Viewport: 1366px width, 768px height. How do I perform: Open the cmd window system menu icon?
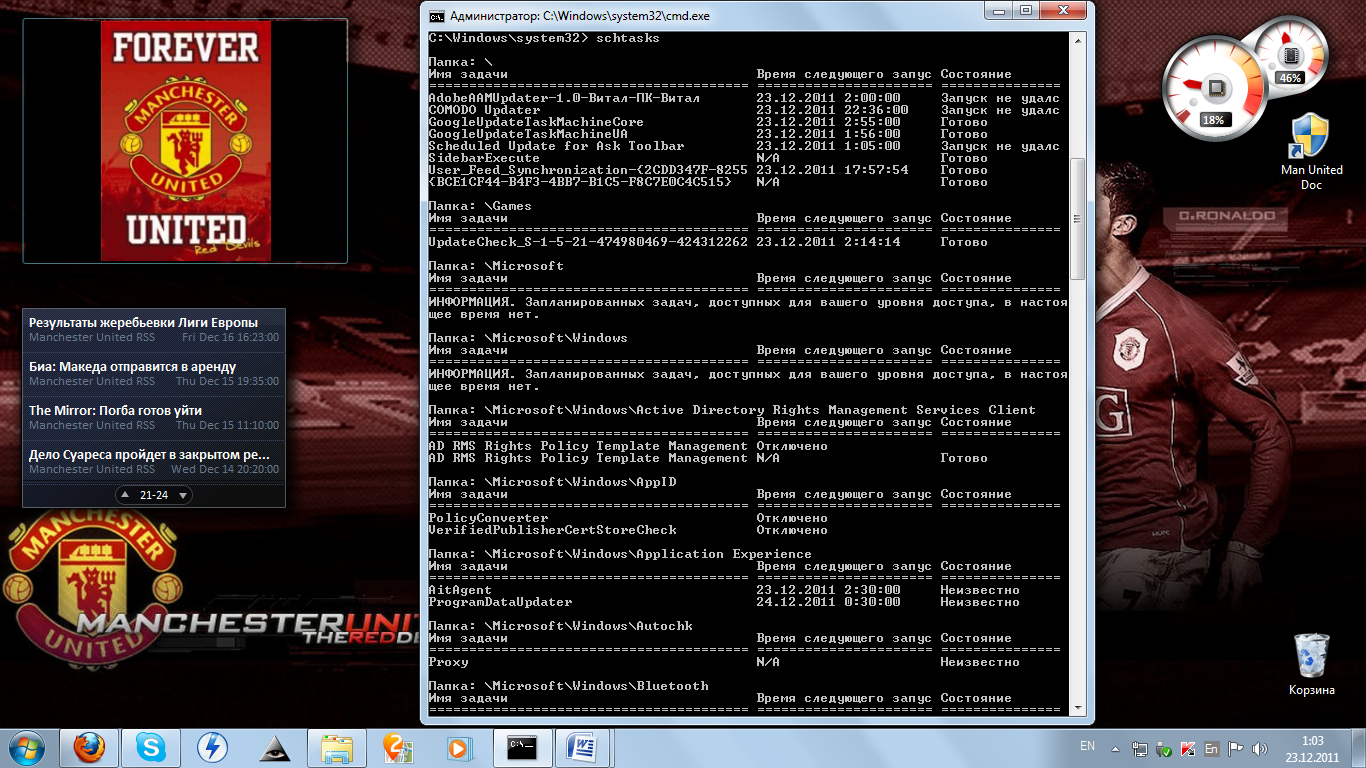click(x=437, y=15)
